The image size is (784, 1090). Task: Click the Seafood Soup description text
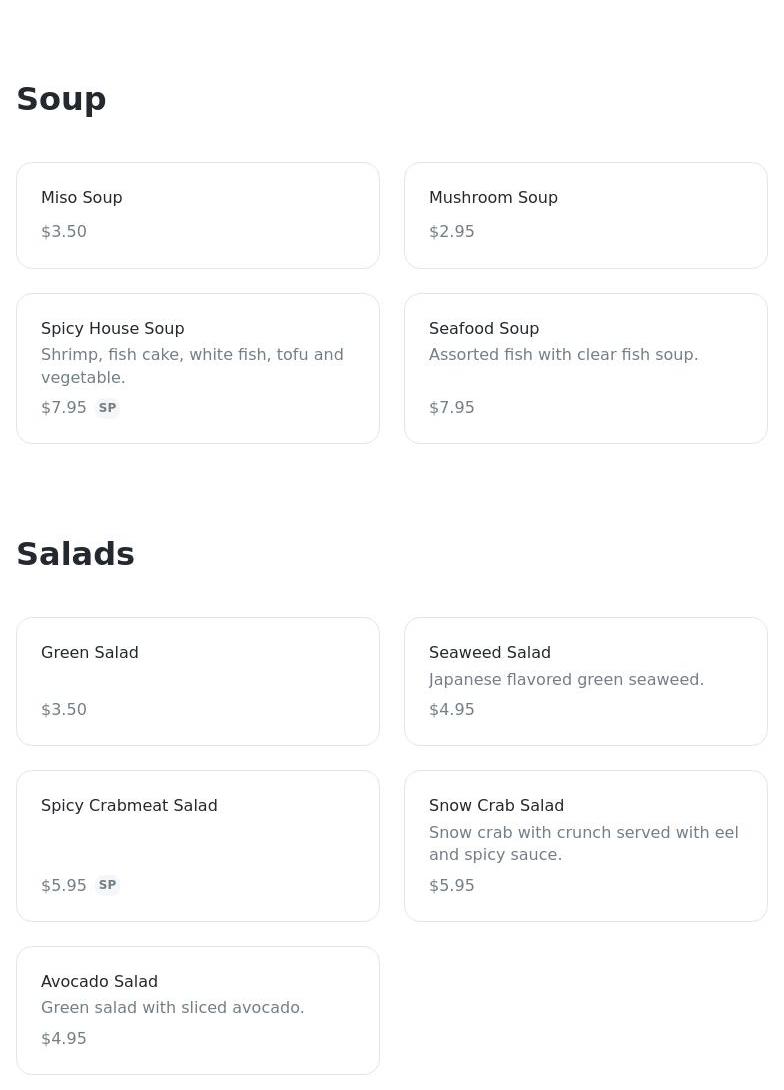point(563,355)
